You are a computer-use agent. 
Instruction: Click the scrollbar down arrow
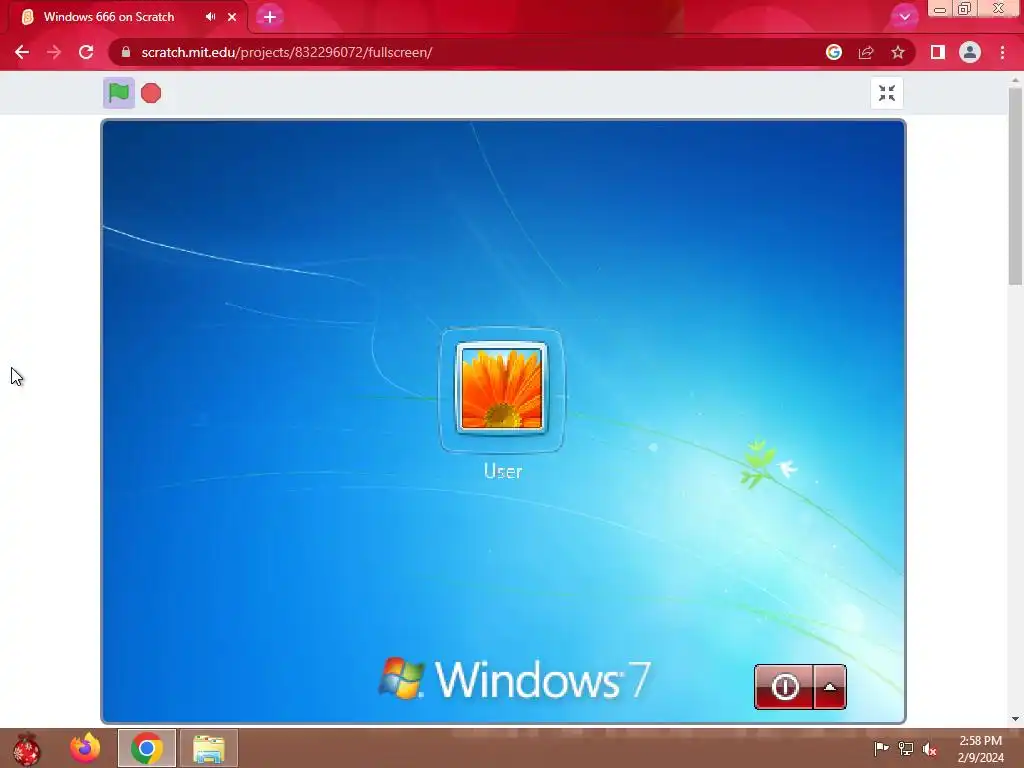click(x=1015, y=719)
